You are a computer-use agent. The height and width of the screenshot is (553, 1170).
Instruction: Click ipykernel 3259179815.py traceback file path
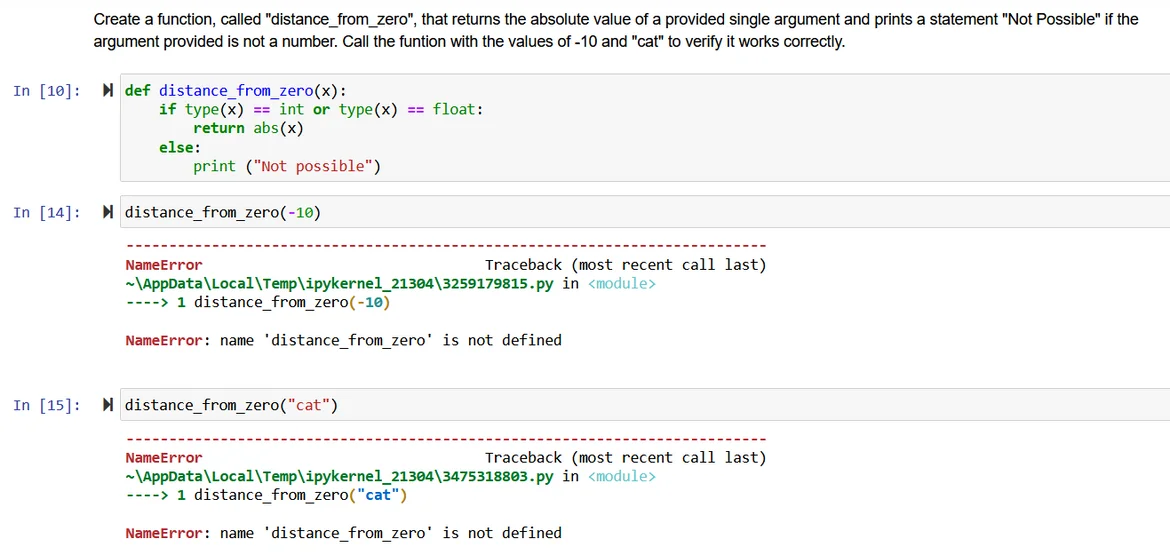[339, 284]
